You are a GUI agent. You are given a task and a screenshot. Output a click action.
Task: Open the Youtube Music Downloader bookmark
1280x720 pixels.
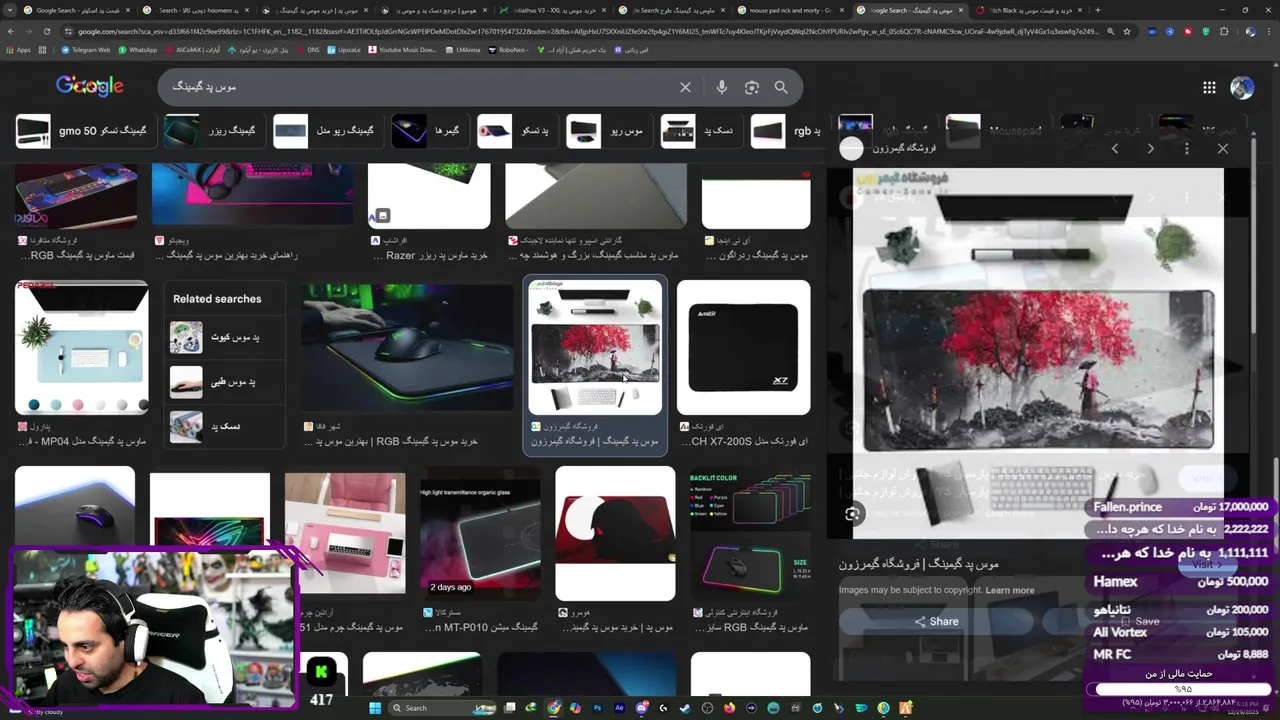pos(403,50)
